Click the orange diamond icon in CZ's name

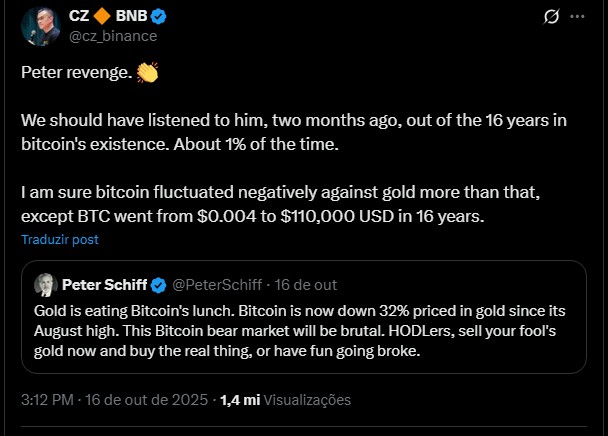[x=103, y=16]
